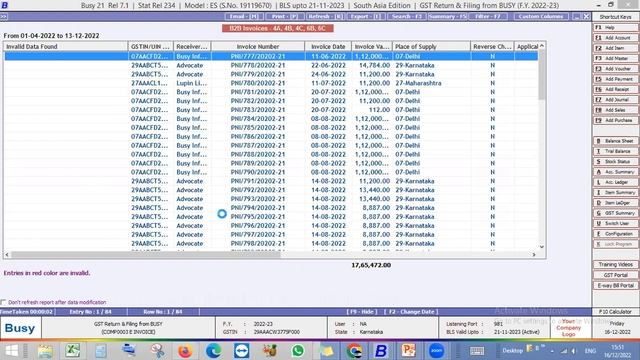Click the Busy B title bar icon

coord(5,5)
